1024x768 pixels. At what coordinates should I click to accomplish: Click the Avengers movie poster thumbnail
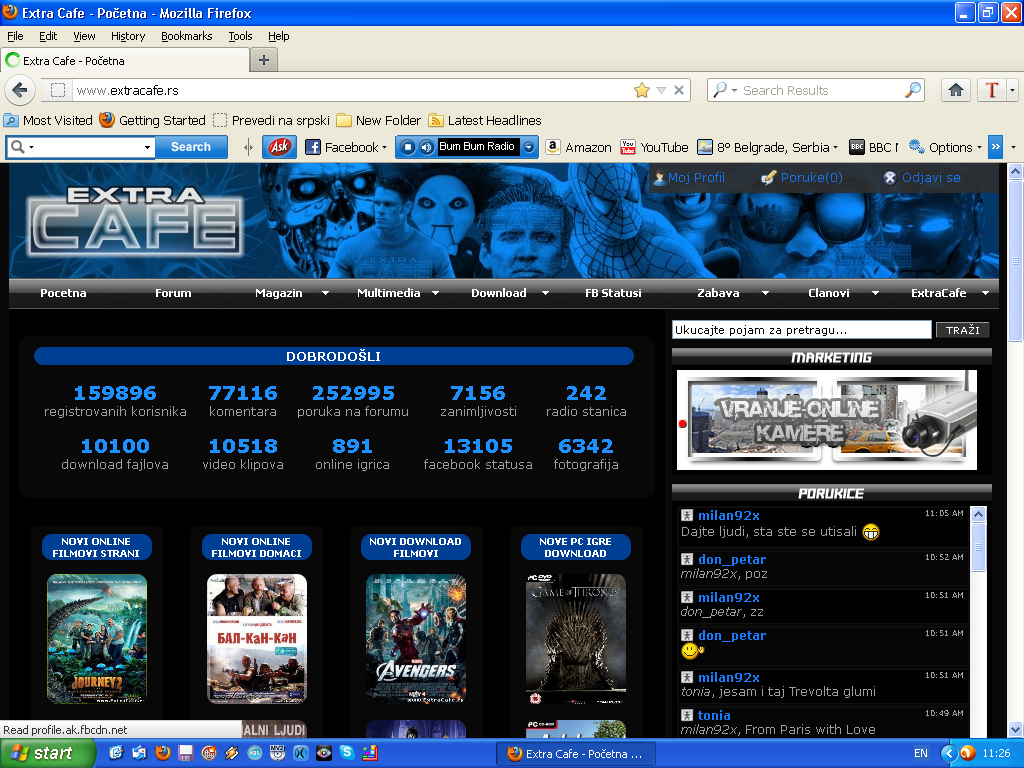click(416, 638)
